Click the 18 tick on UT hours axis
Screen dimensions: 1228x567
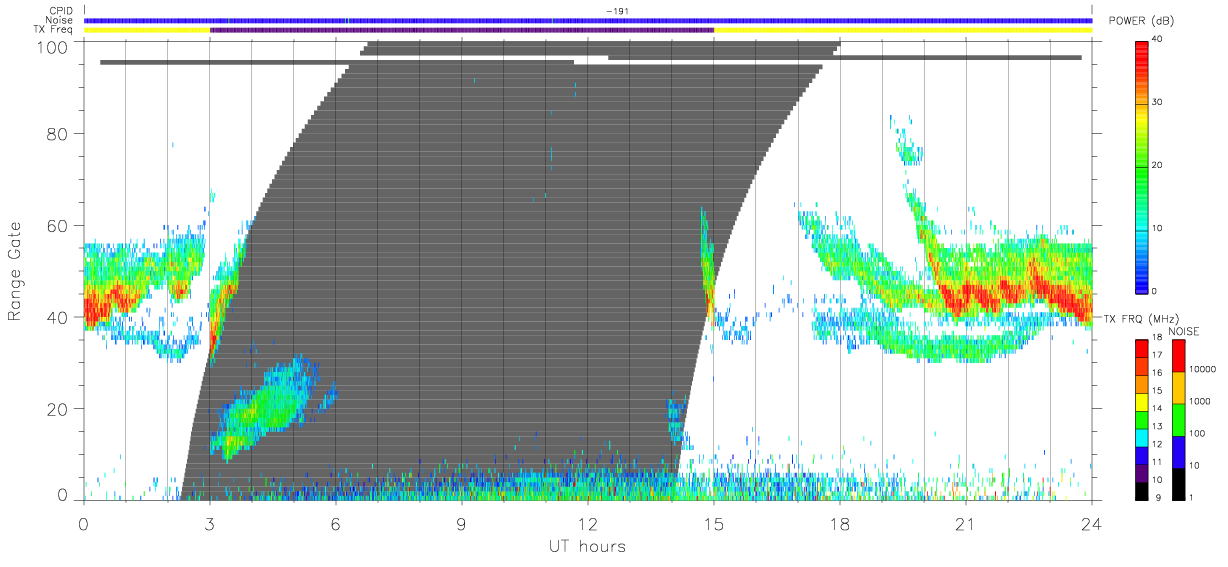840,523
